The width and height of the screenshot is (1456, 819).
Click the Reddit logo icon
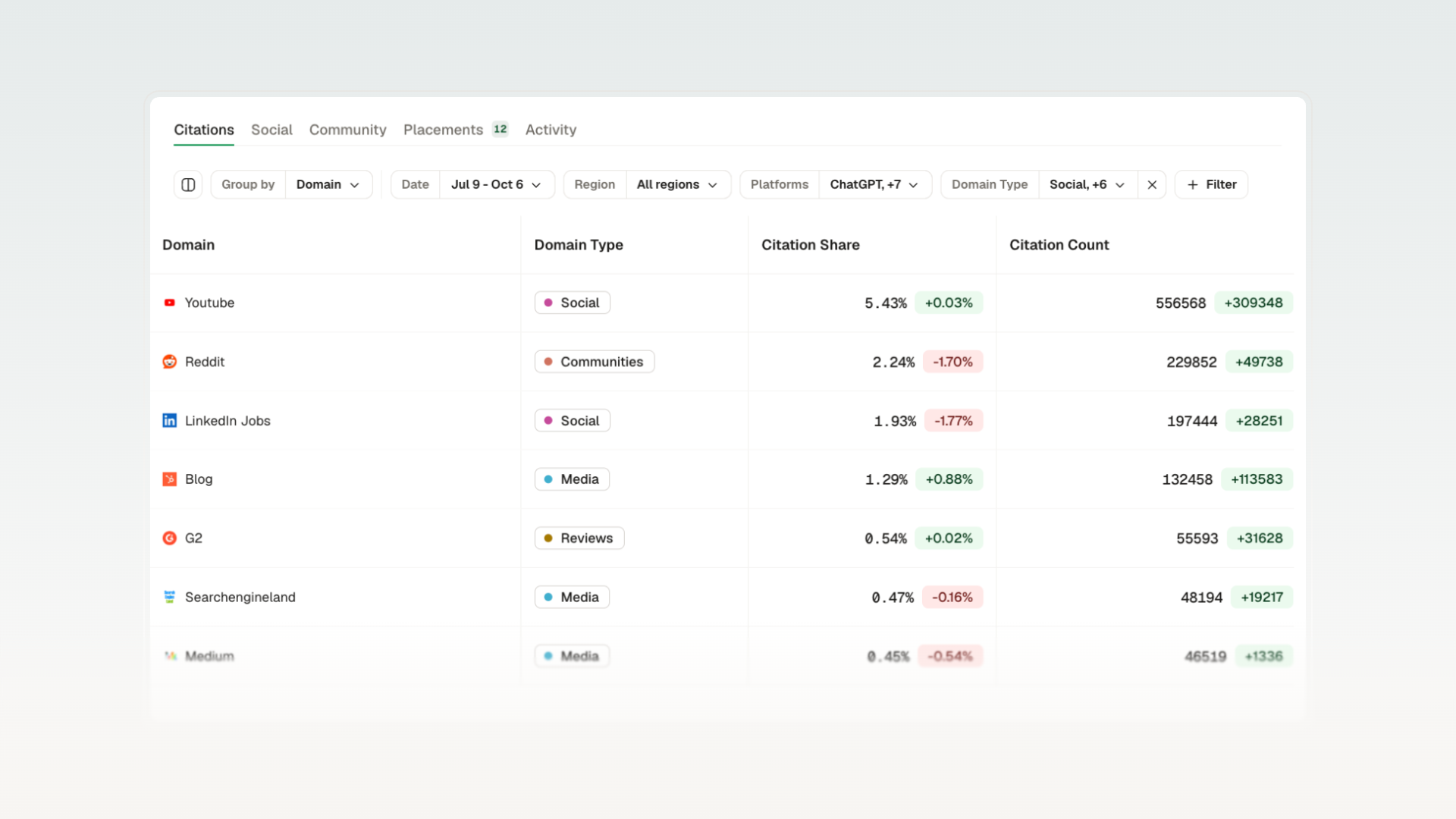170,362
